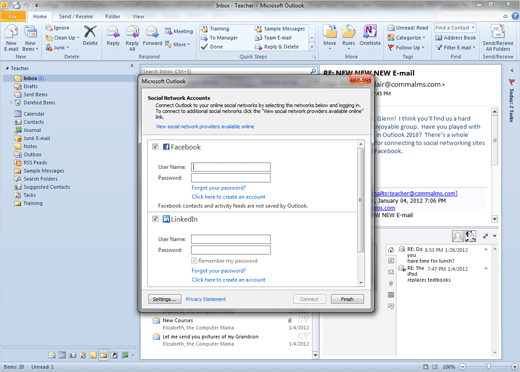Click the Finish button
The width and height of the screenshot is (520, 372).
pos(347,299)
